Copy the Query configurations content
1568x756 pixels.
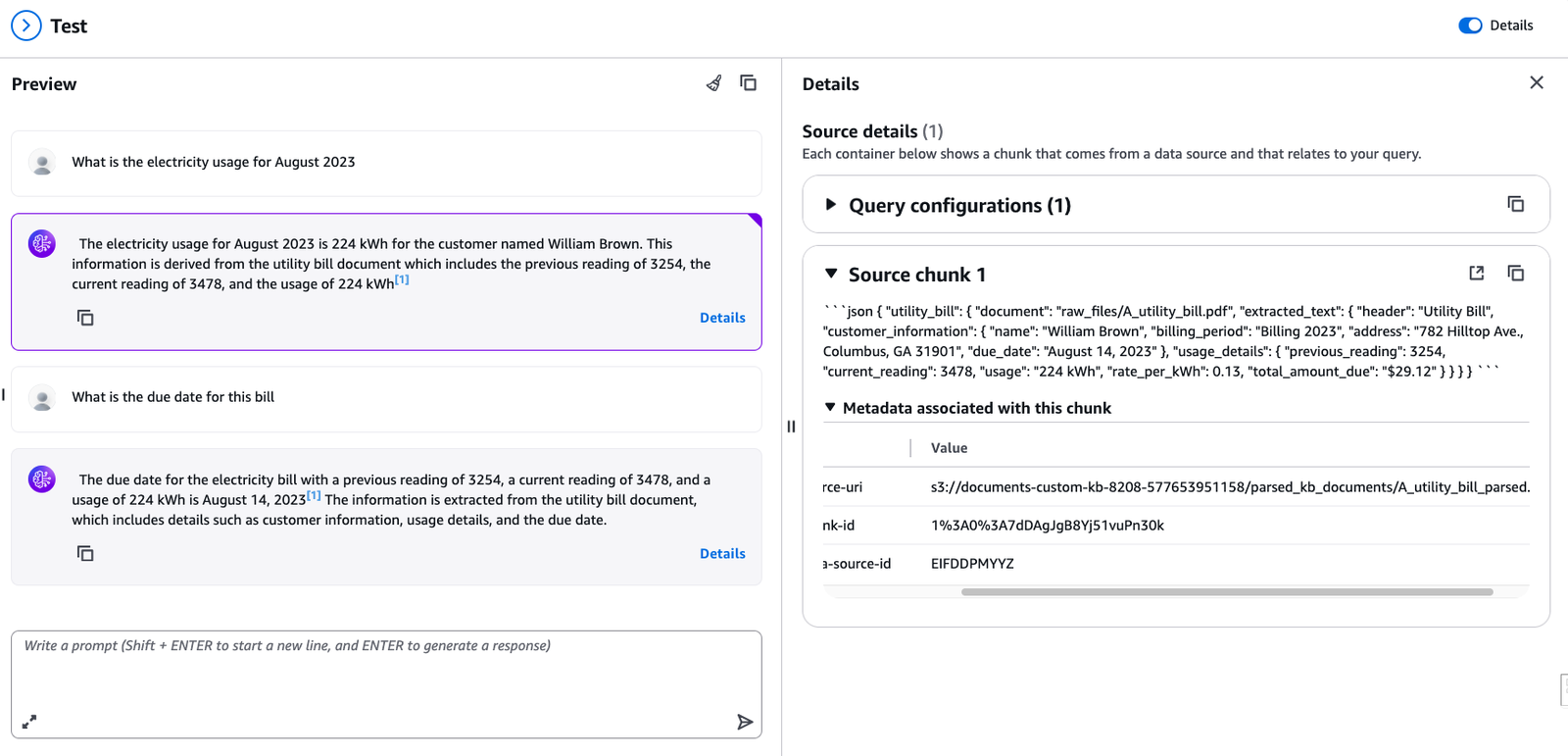pos(1516,204)
